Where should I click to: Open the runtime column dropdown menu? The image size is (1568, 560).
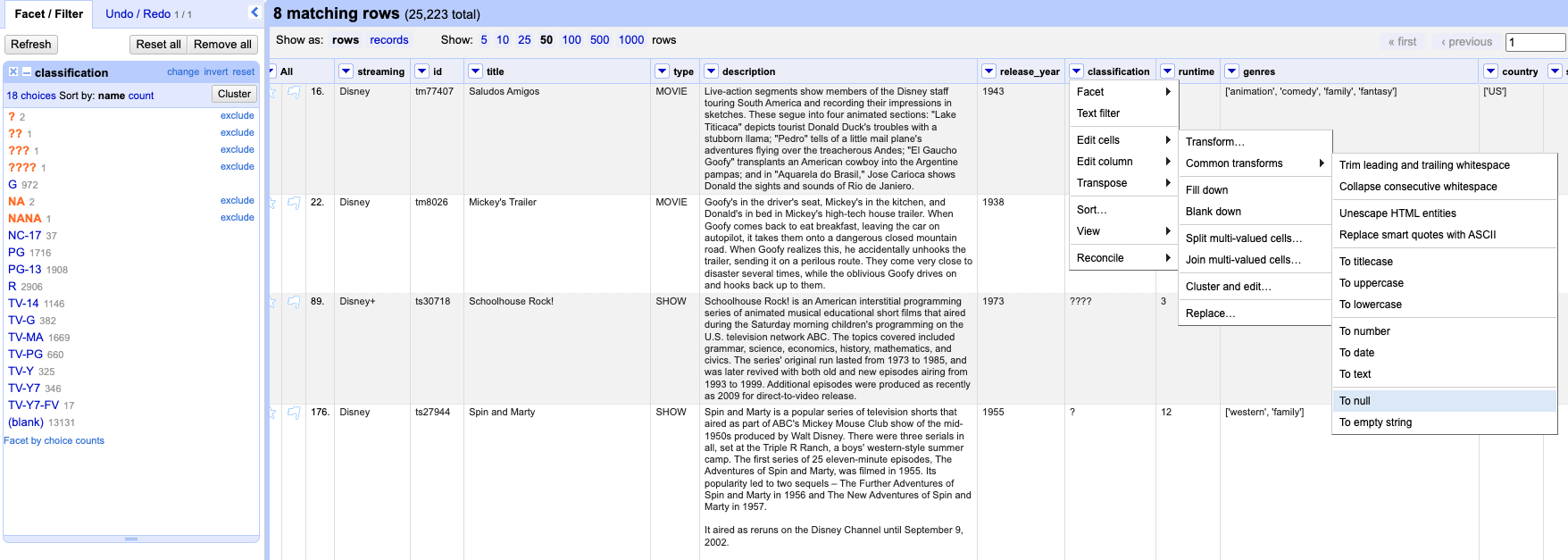(1168, 71)
